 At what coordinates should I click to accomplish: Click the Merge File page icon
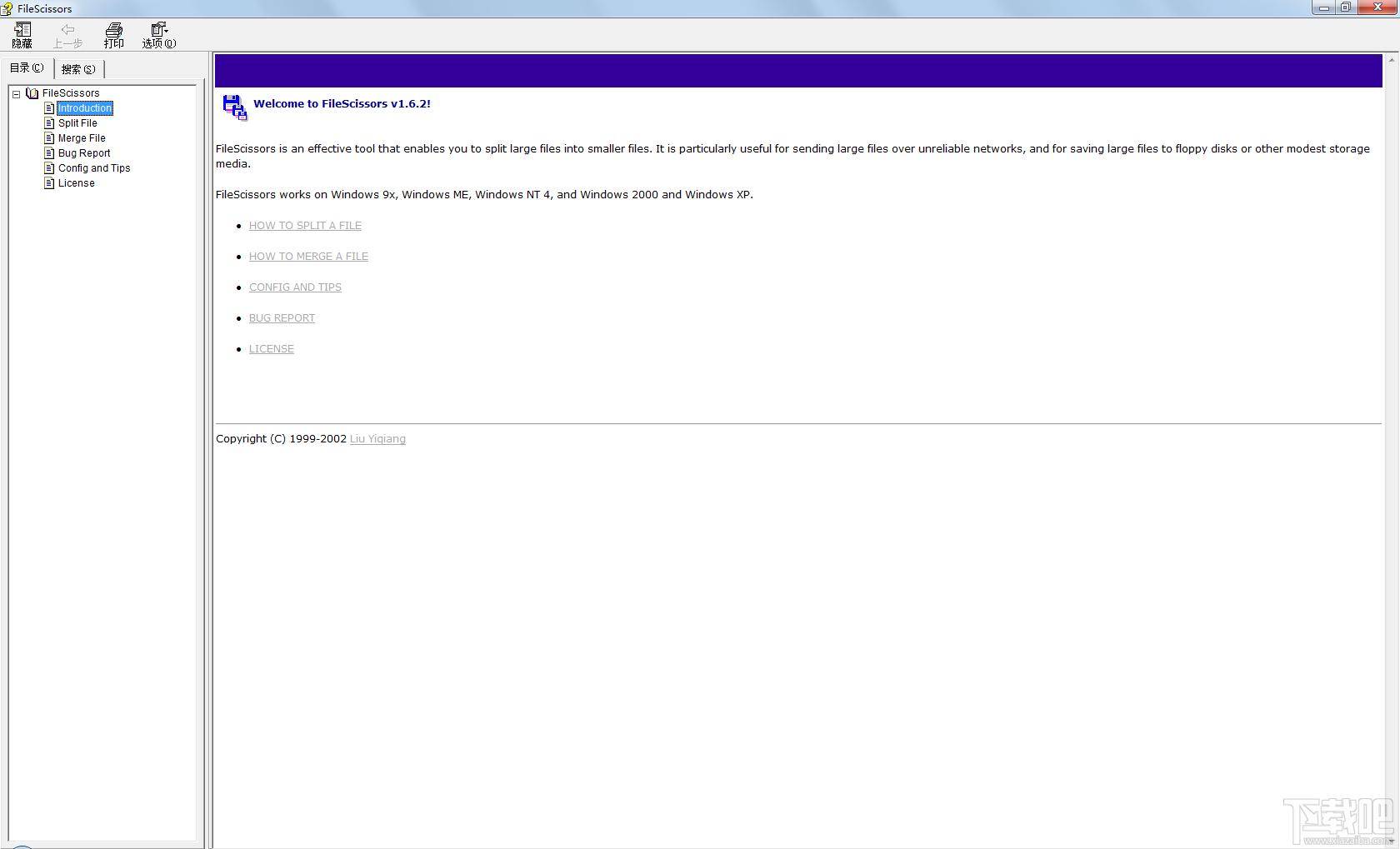point(49,138)
